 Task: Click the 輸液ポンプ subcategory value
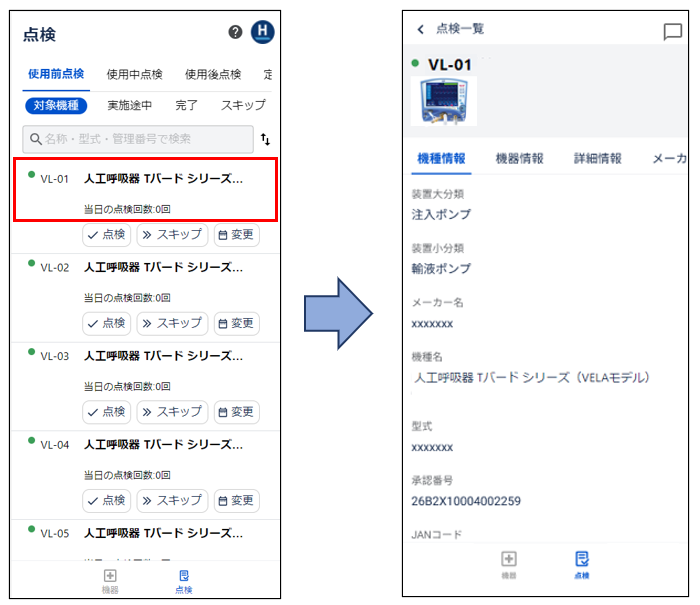(441, 269)
